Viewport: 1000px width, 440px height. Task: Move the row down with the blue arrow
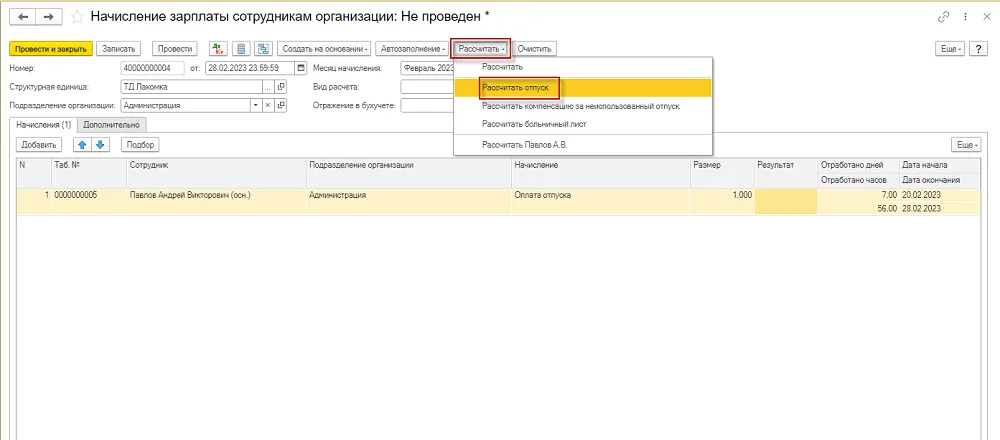click(x=99, y=145)
